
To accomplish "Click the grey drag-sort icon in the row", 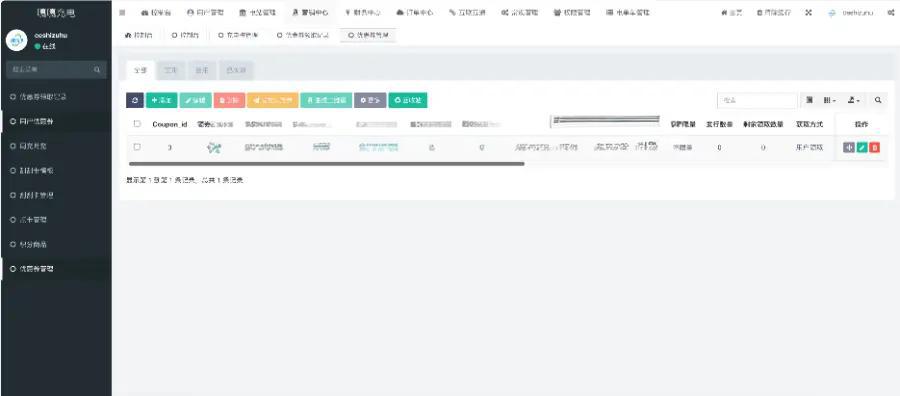I will pos(849,147).
